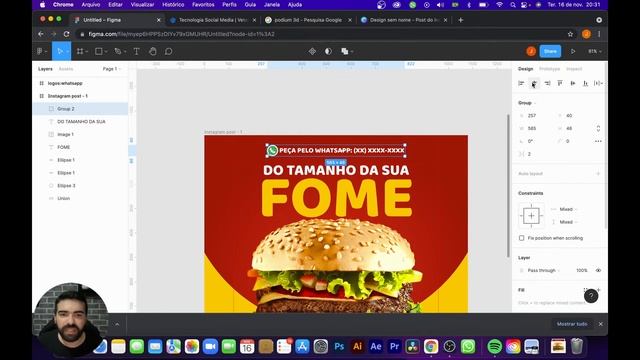Click Align bottom icon

(585, 83)
